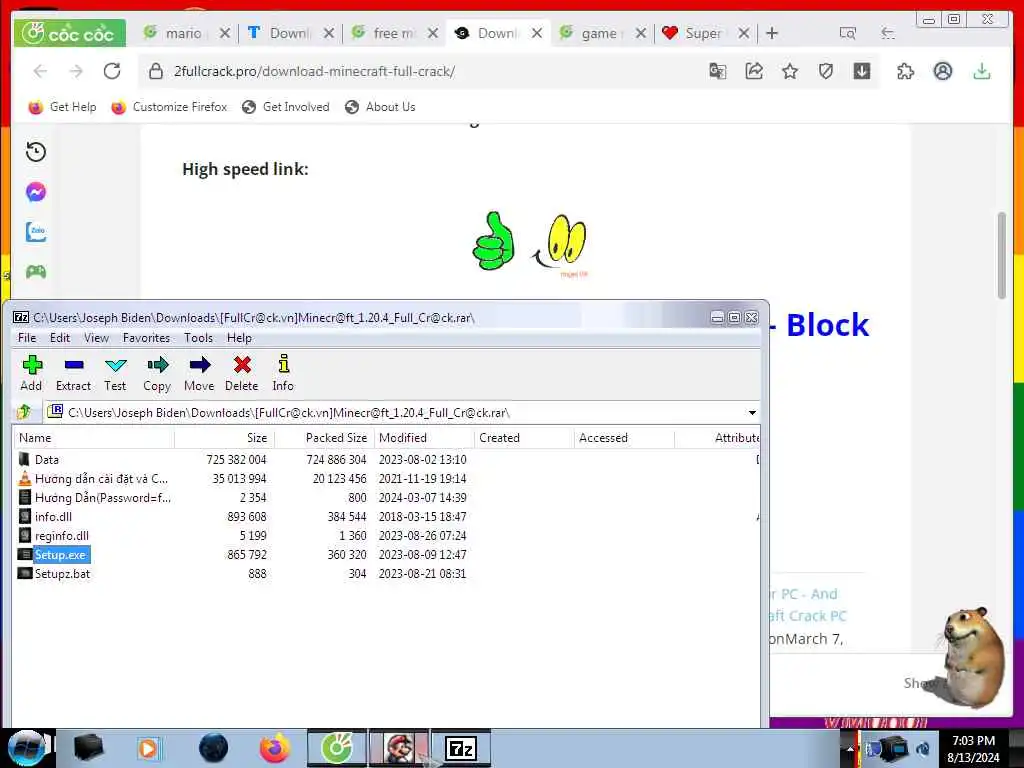Open the File menu in 7-Zip
1024x768 pixels.
tap(27, 338)
